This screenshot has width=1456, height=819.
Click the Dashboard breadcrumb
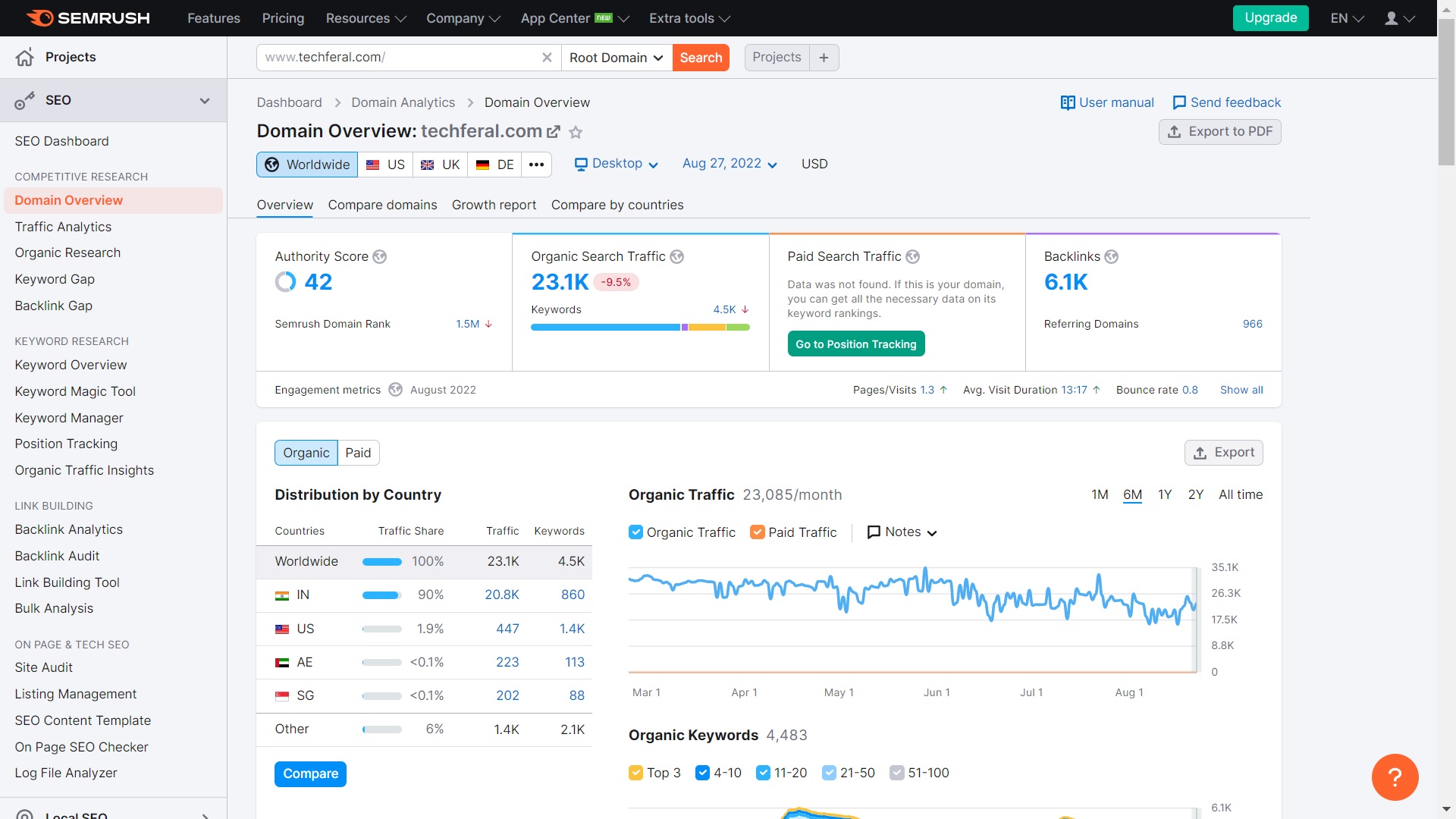(289, 102)
